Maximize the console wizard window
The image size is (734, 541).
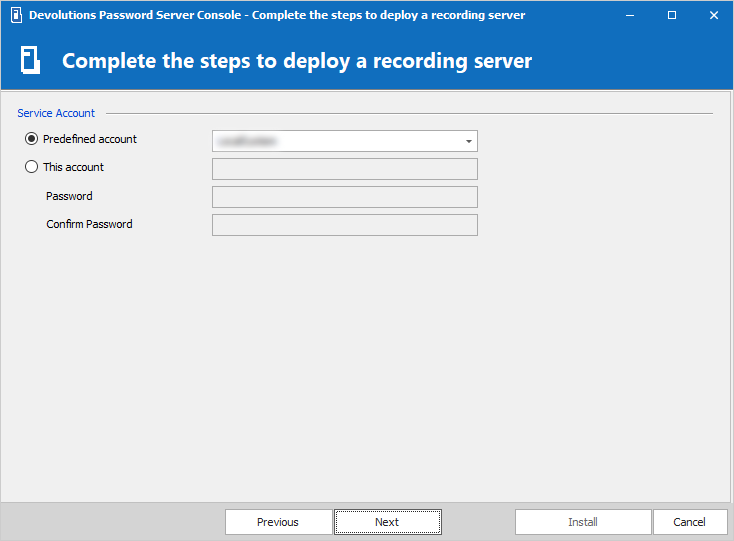[672, 15]
